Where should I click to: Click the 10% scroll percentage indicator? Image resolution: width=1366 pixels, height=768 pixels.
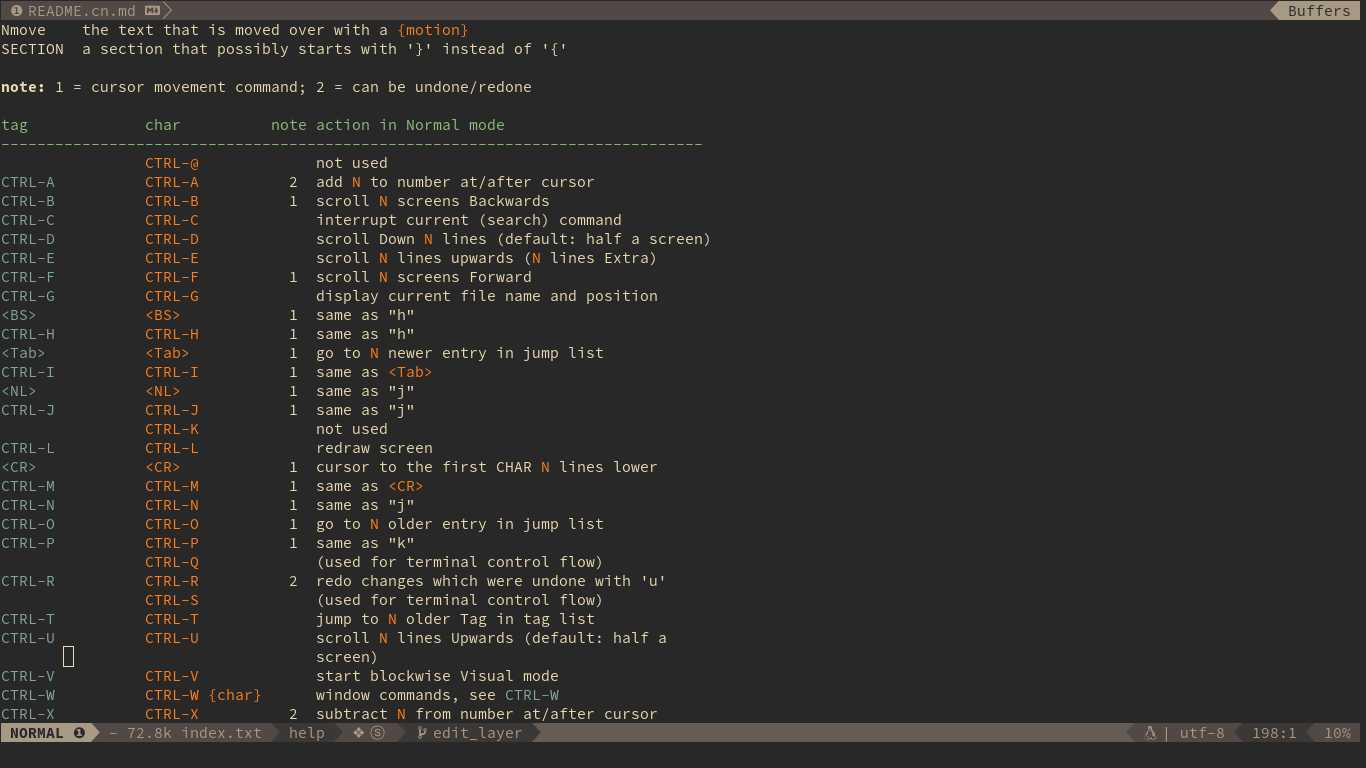(1338, 733)
